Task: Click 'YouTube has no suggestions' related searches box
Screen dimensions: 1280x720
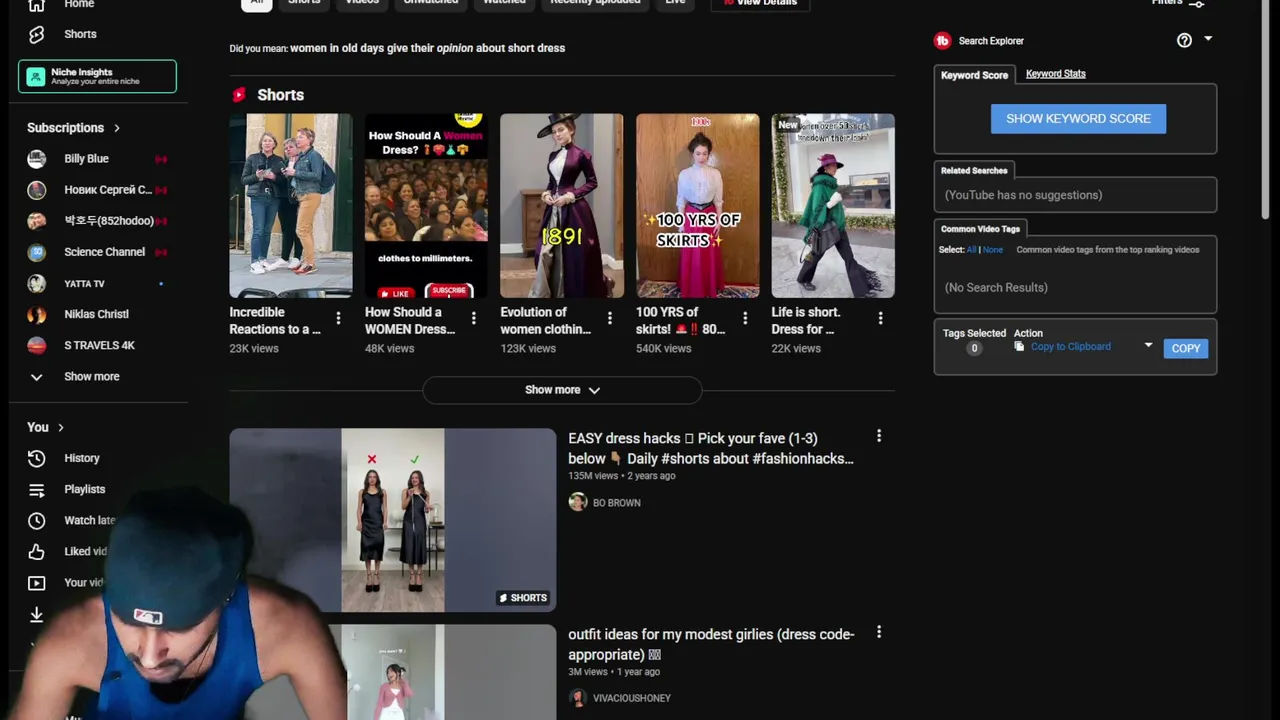Action: [x=1075, y=195]
